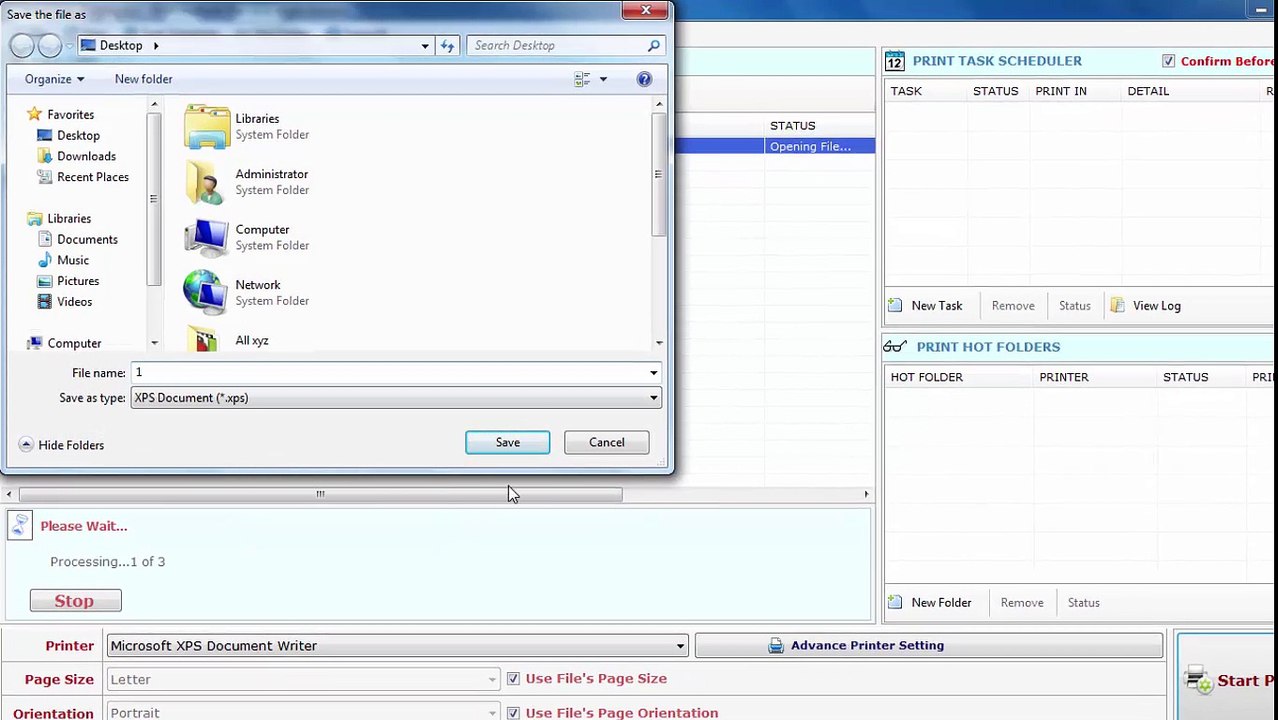Viewport: 1278px width, 720px height.
Task: Click Remove in Print Hot Folders
Action: [1022, 603]
